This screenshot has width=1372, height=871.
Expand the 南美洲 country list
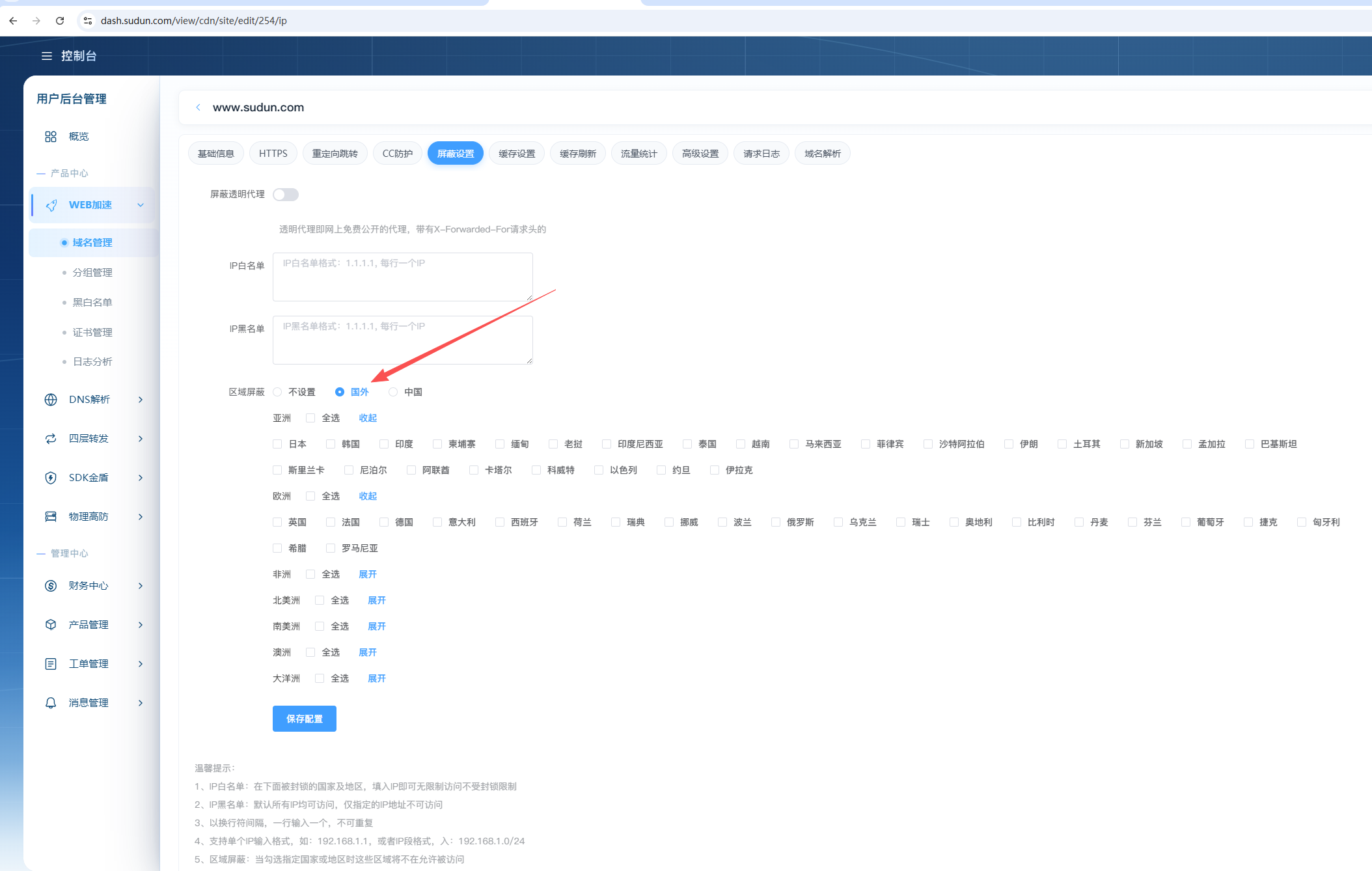[x=377, y=626]
